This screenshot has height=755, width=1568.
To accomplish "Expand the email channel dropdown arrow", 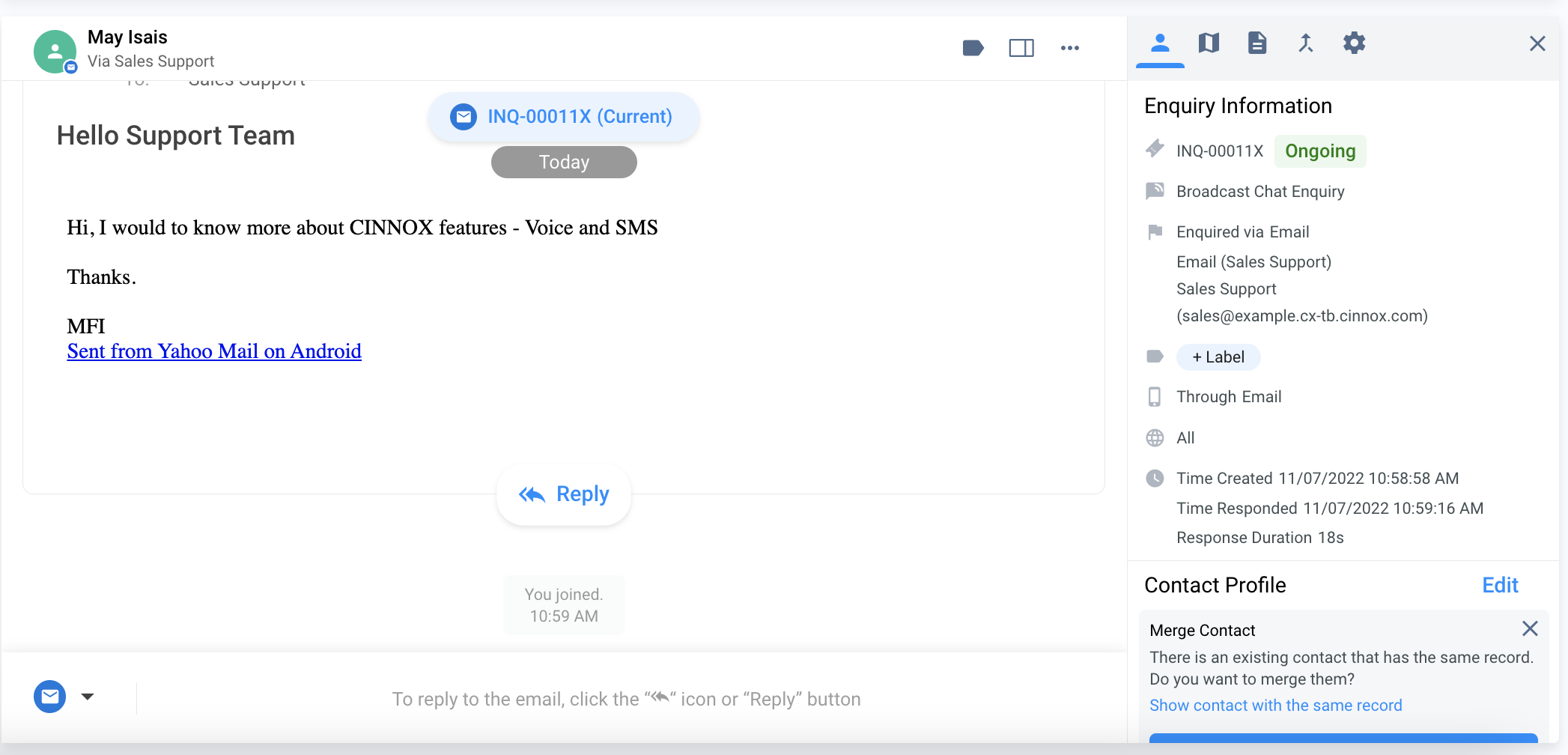I will pyautogui.click(x=88, y=697).
